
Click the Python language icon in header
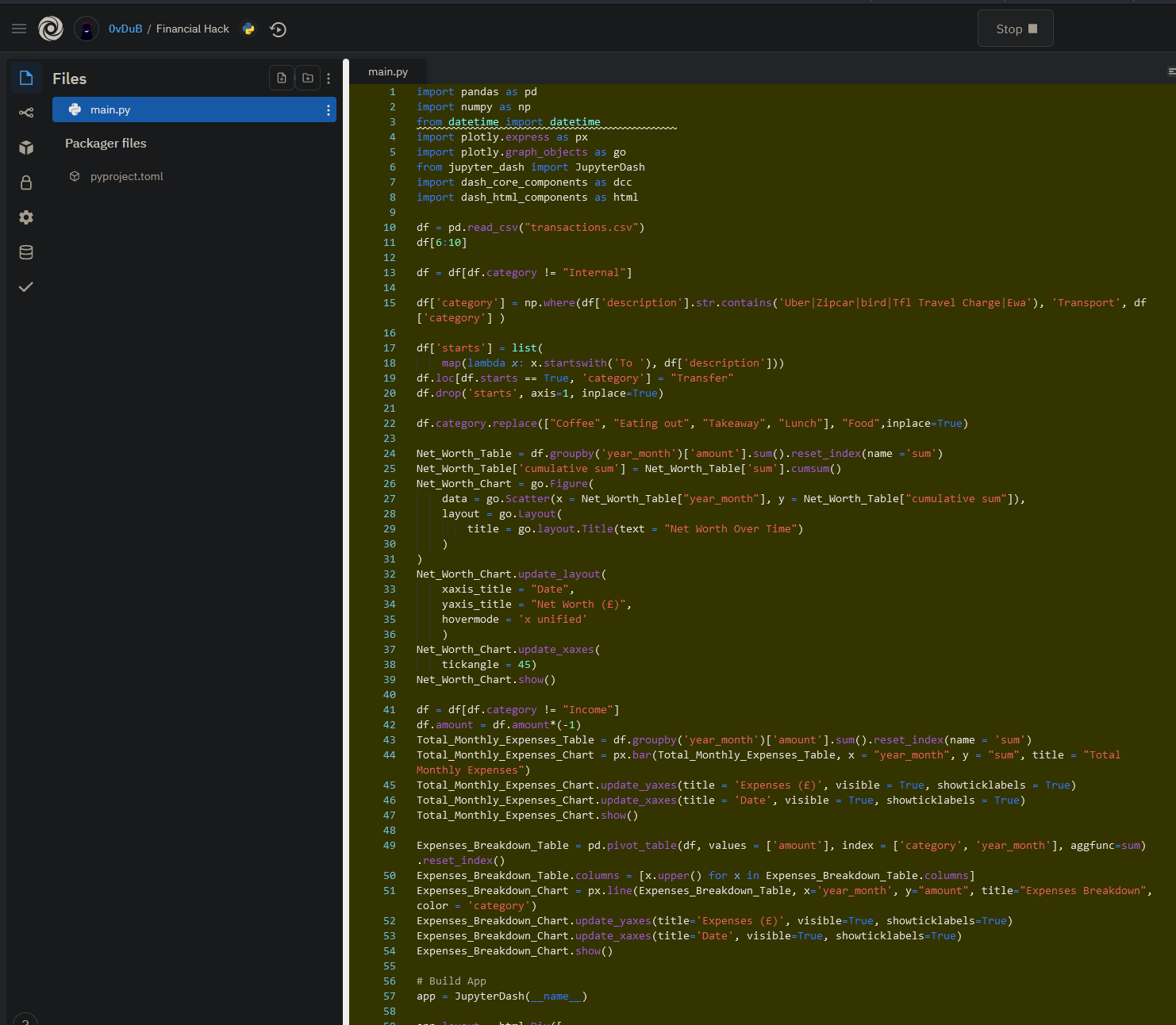249,29
